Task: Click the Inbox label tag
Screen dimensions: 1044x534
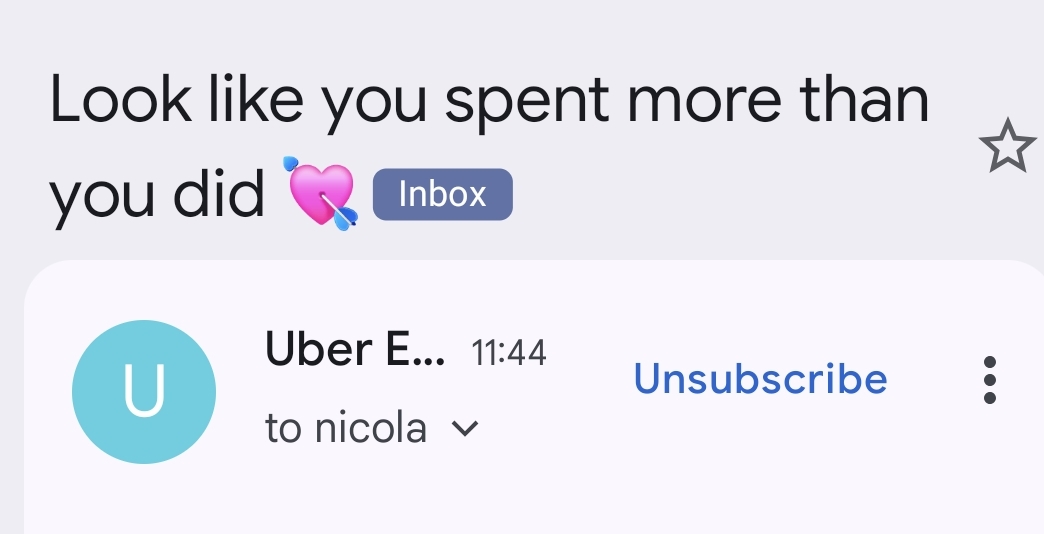Action: (442, 194)
